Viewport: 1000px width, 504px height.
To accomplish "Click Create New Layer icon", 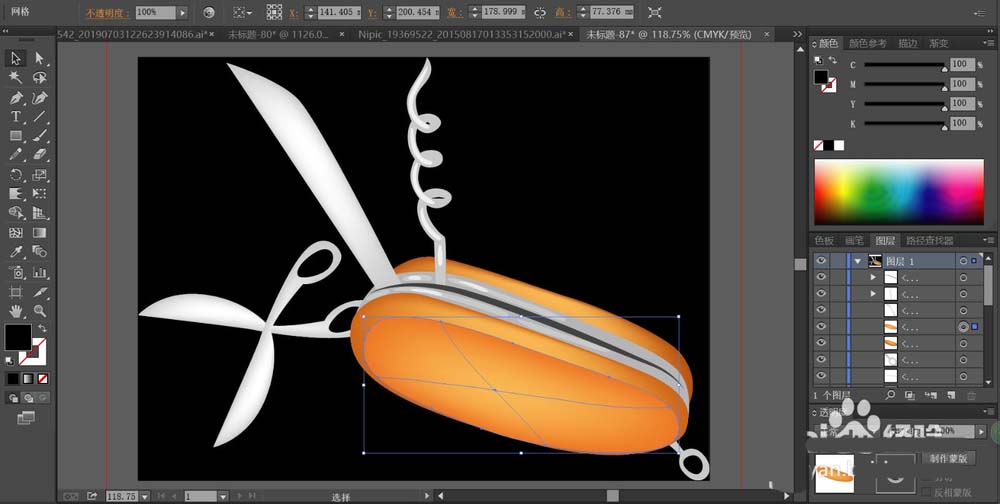I will (x=951, y=396).
